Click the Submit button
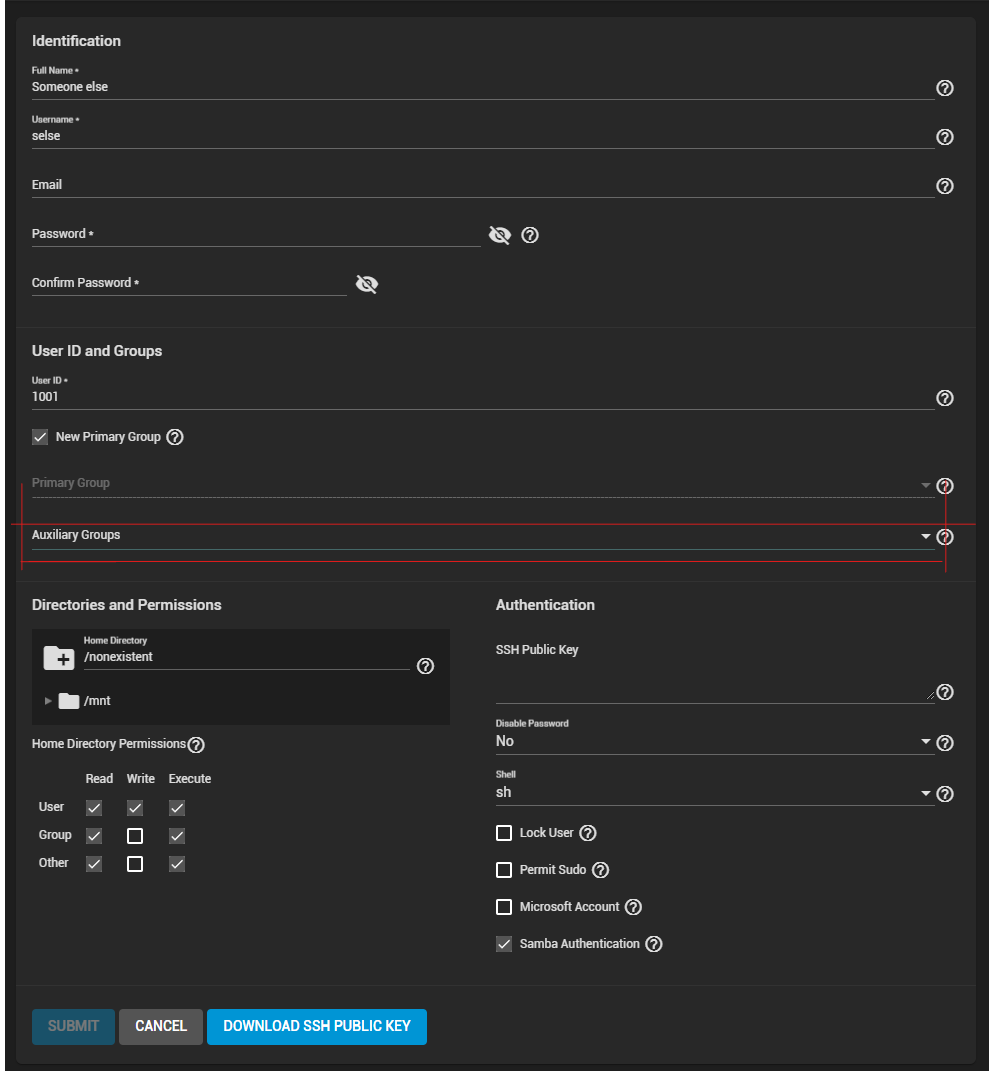The image size is (989, 1071). [73, 1027]
